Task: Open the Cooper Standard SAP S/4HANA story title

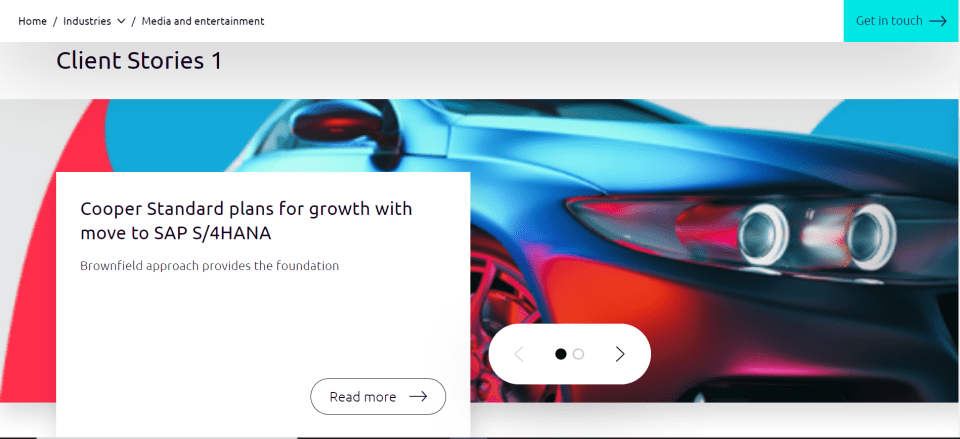Action: [x=246, y=220]
